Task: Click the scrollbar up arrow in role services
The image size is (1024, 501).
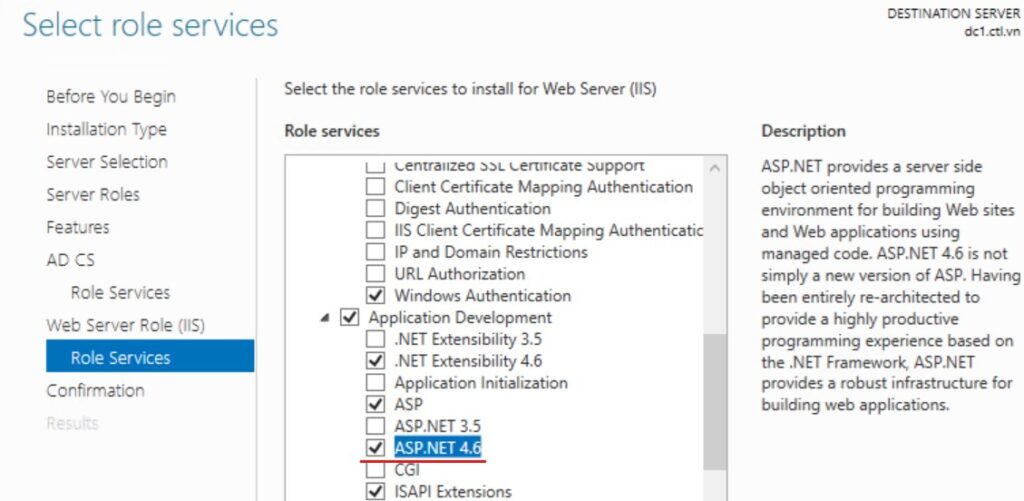Action: [714, 166]
